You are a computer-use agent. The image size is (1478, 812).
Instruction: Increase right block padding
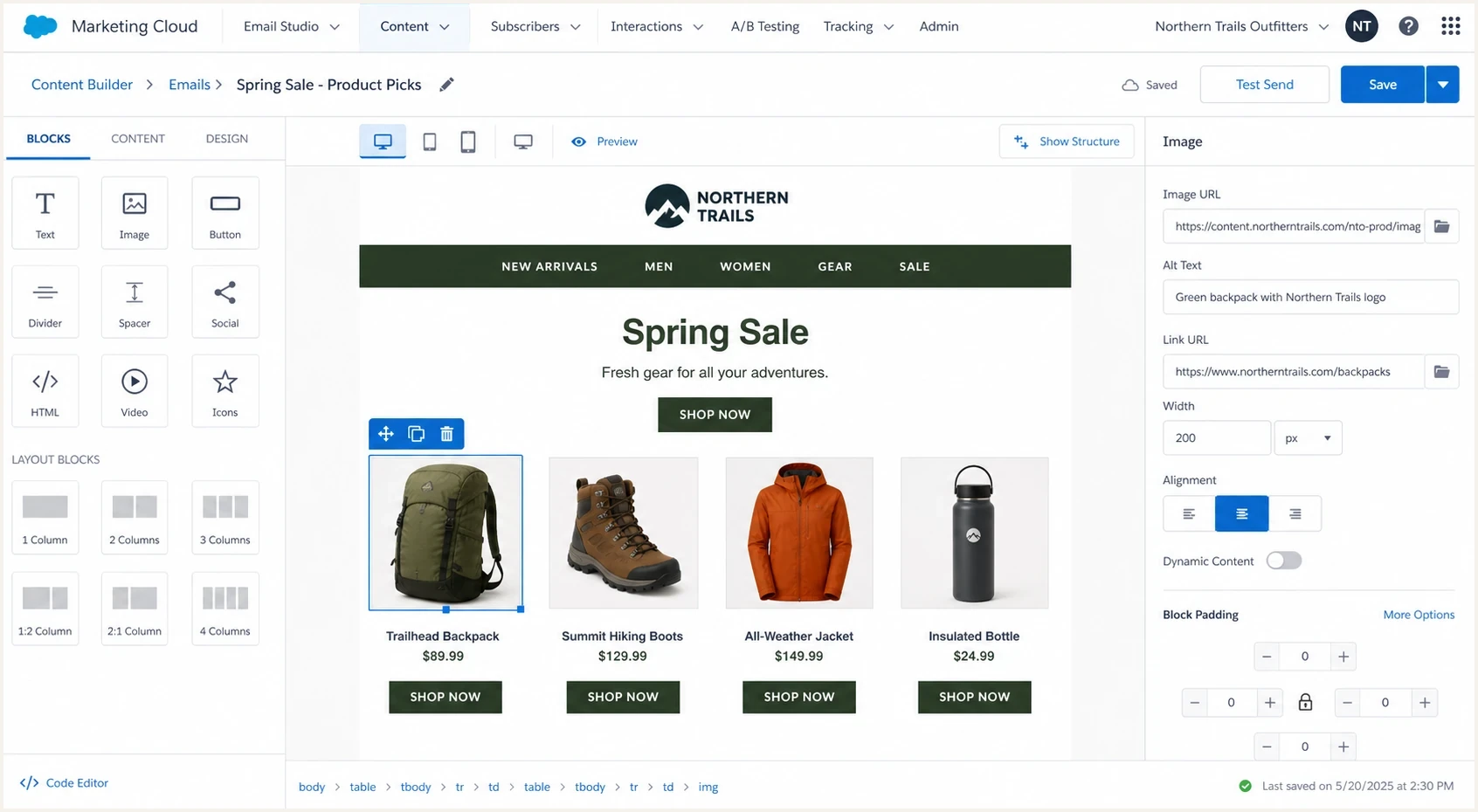pos(1425,702)
